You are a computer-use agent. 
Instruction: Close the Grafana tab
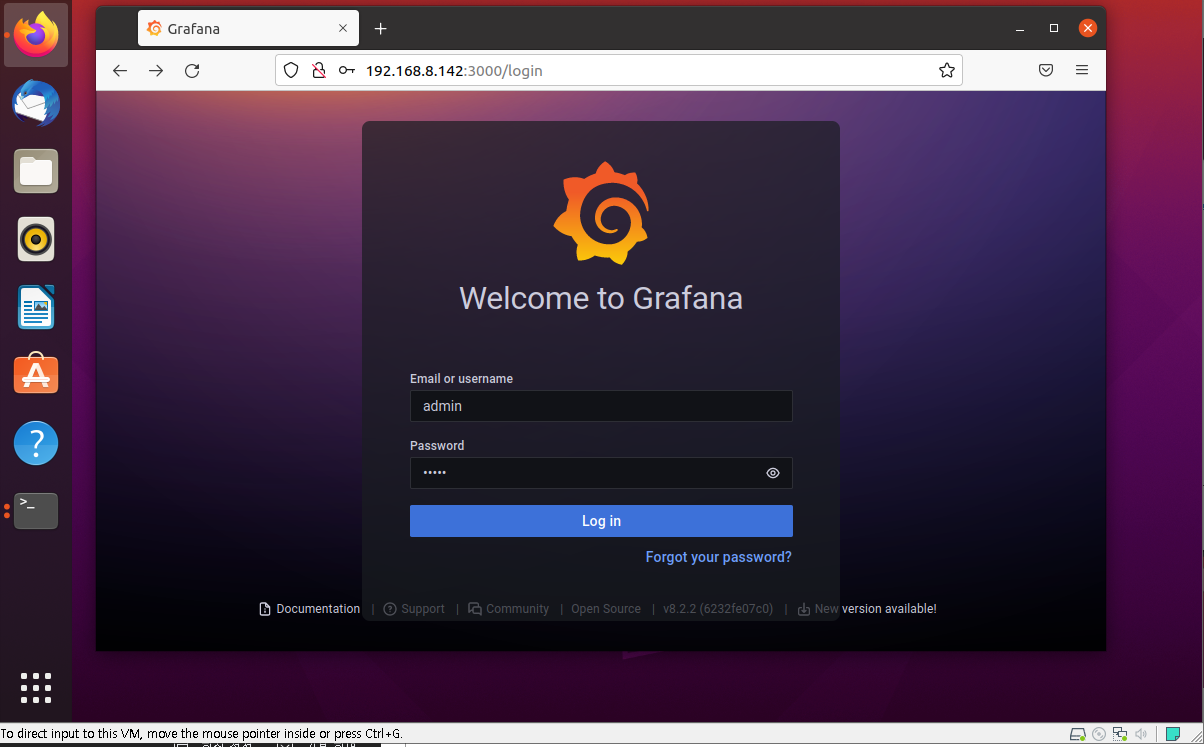[x=343, y=29]
